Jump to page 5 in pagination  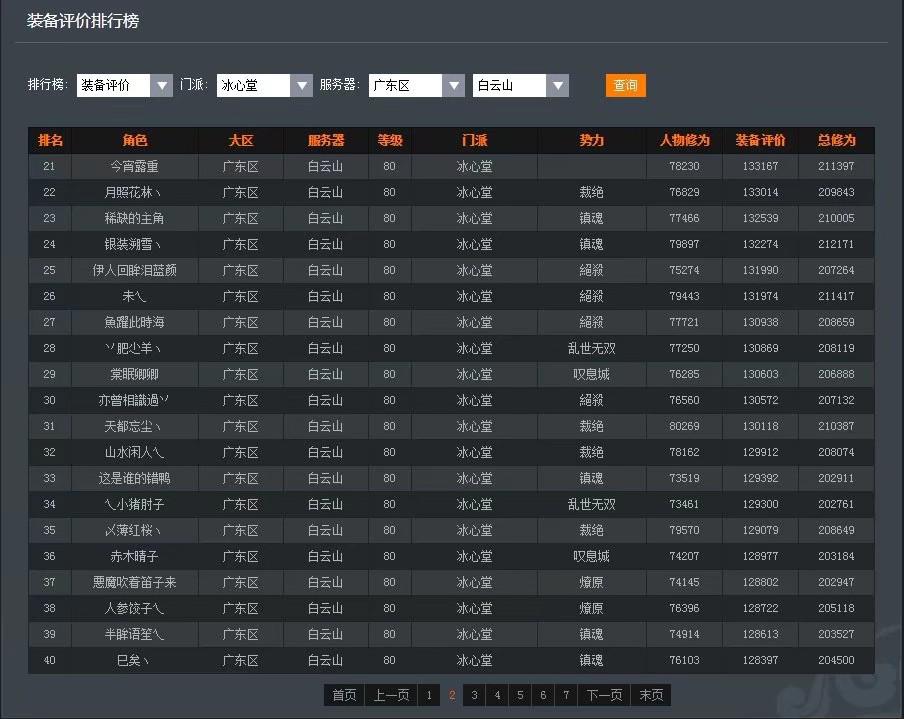(x=520, y=695)
